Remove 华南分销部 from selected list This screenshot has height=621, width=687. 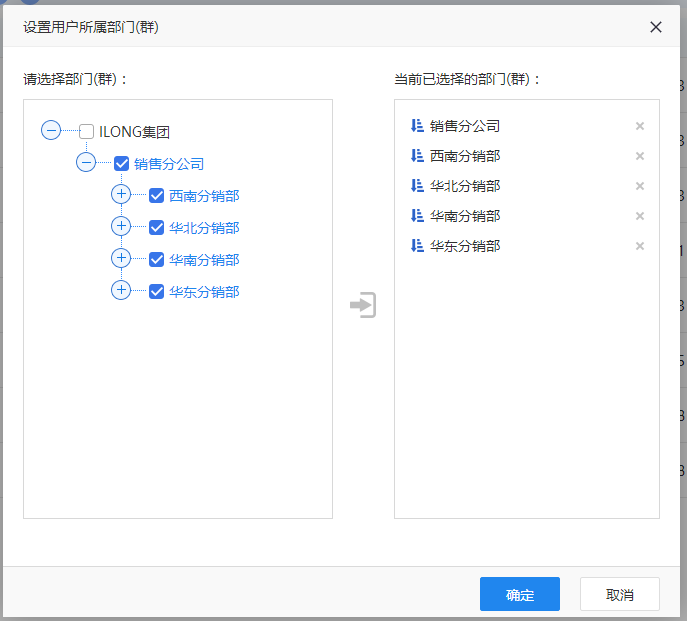[x=640, y=216]
